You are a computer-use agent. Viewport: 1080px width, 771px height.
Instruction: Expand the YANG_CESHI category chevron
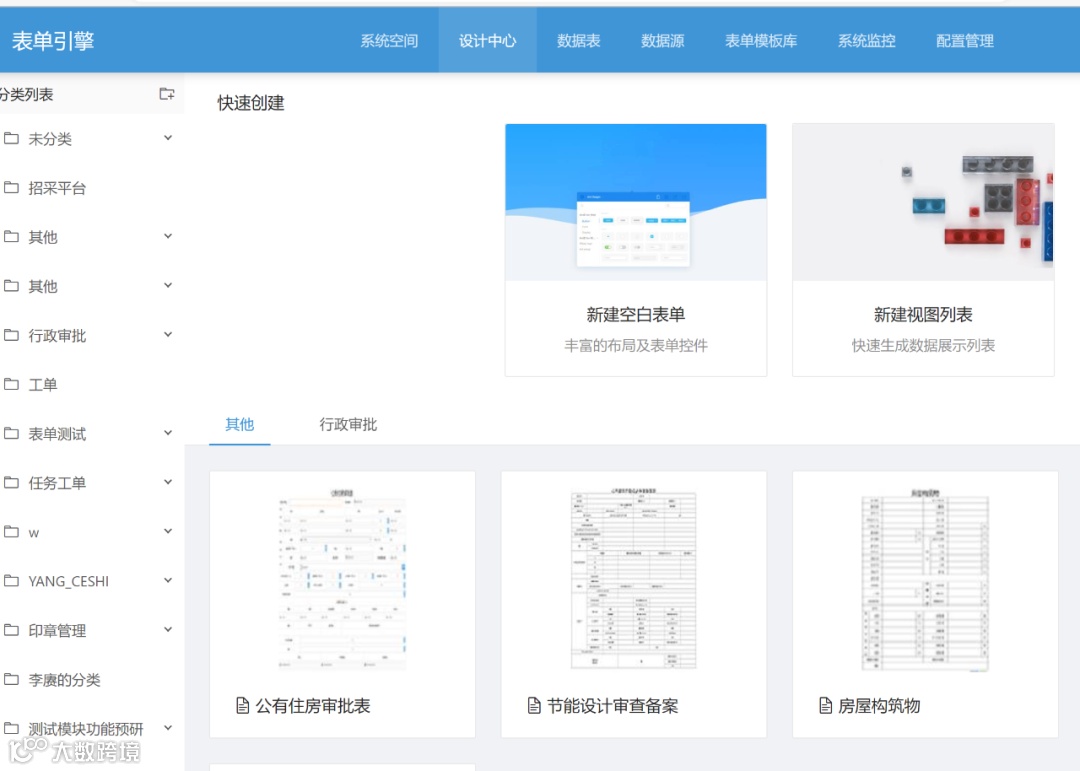pyautogui.click(x=168, y=581)
